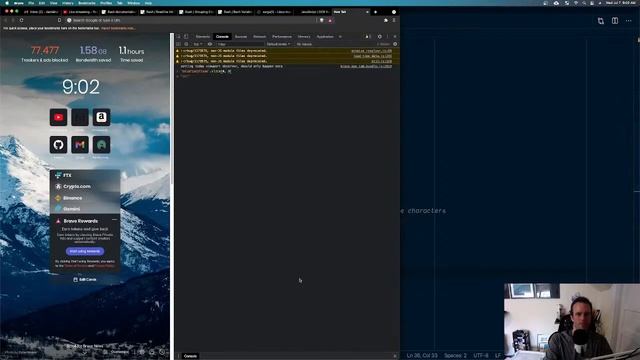Close the DevTools panel
This screenshot has width=640, height=360.
[395, 37]
